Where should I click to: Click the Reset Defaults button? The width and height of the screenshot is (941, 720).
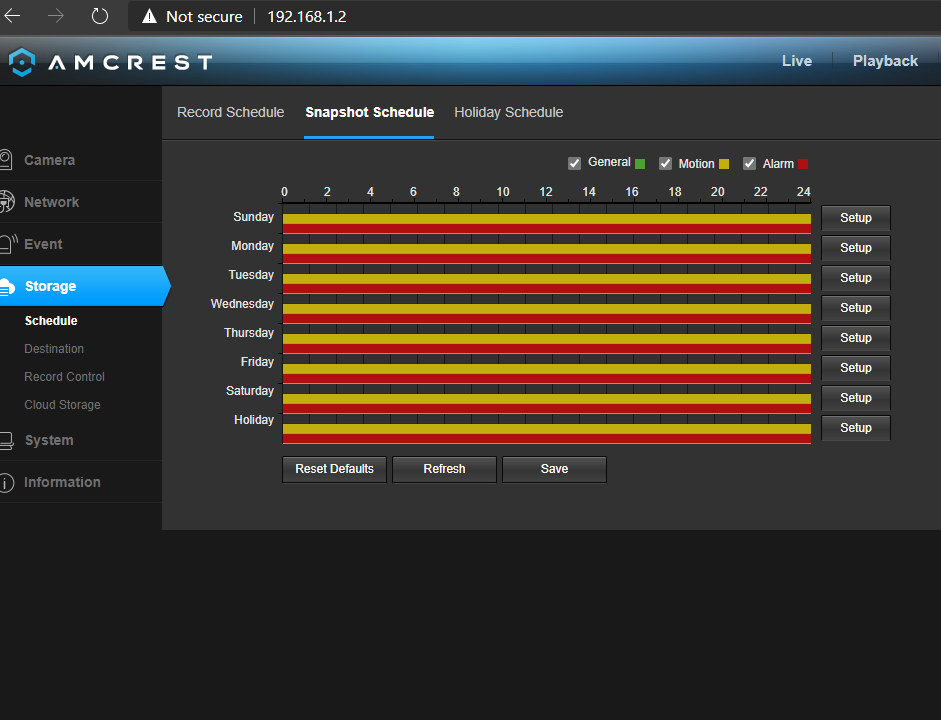click(x=334, y=469)
